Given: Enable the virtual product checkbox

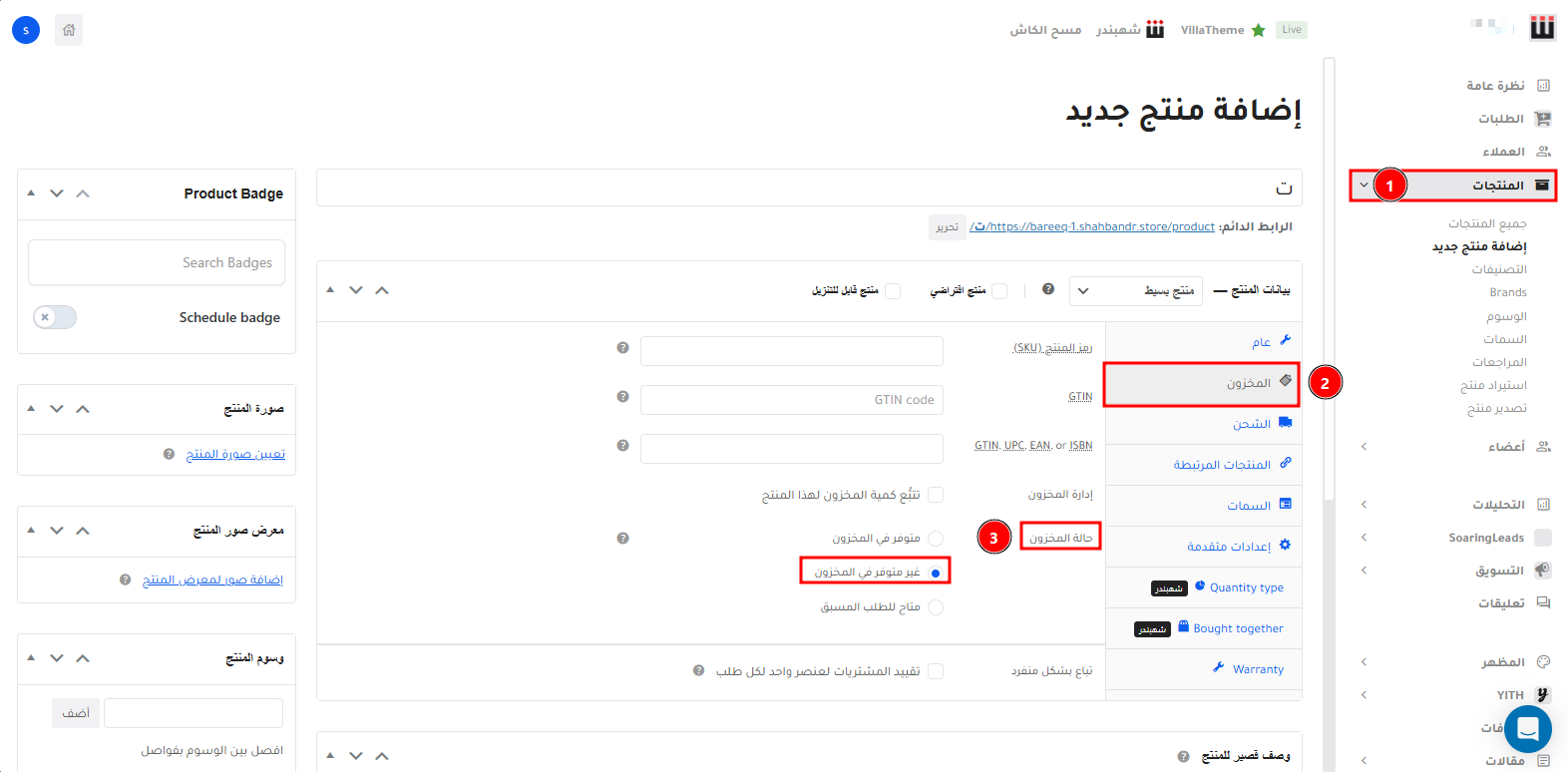Looking at the screenshot, I should 999,291.
